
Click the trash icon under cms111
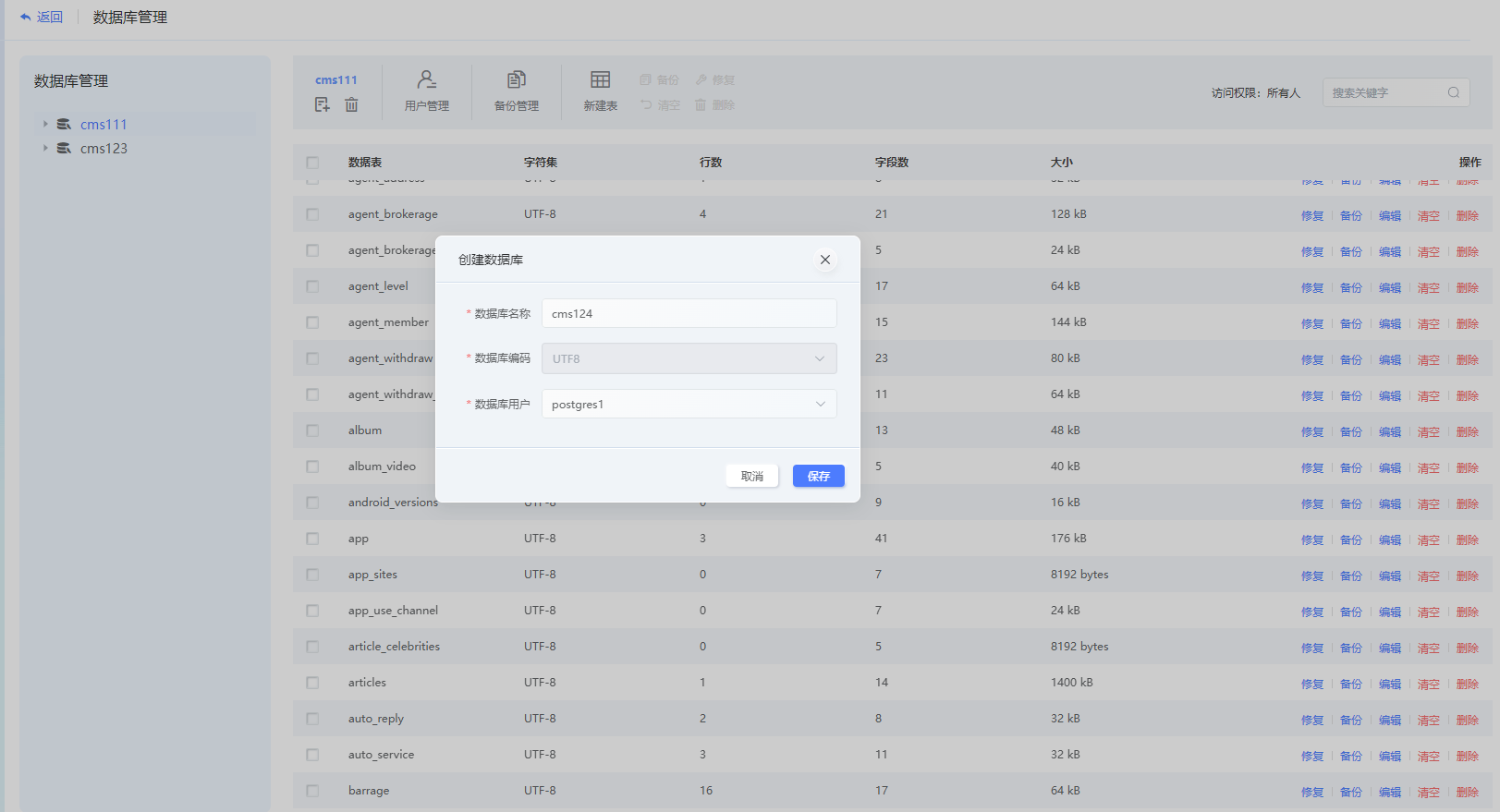click(x=351, y=104)
